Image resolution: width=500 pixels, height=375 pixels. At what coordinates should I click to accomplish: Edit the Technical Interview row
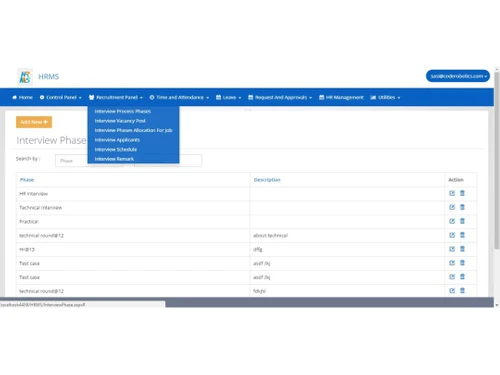click(x=452, y=207)
